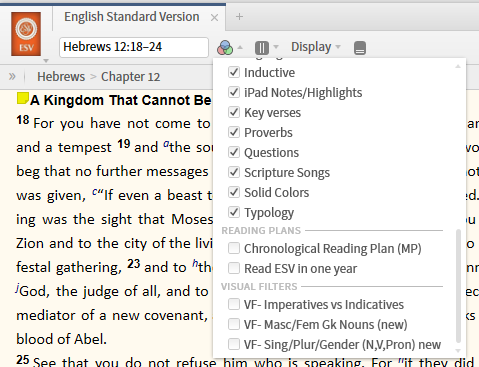
Task: Open footnote j before 'God, the judge'
Action: click(x=17, y=288)
